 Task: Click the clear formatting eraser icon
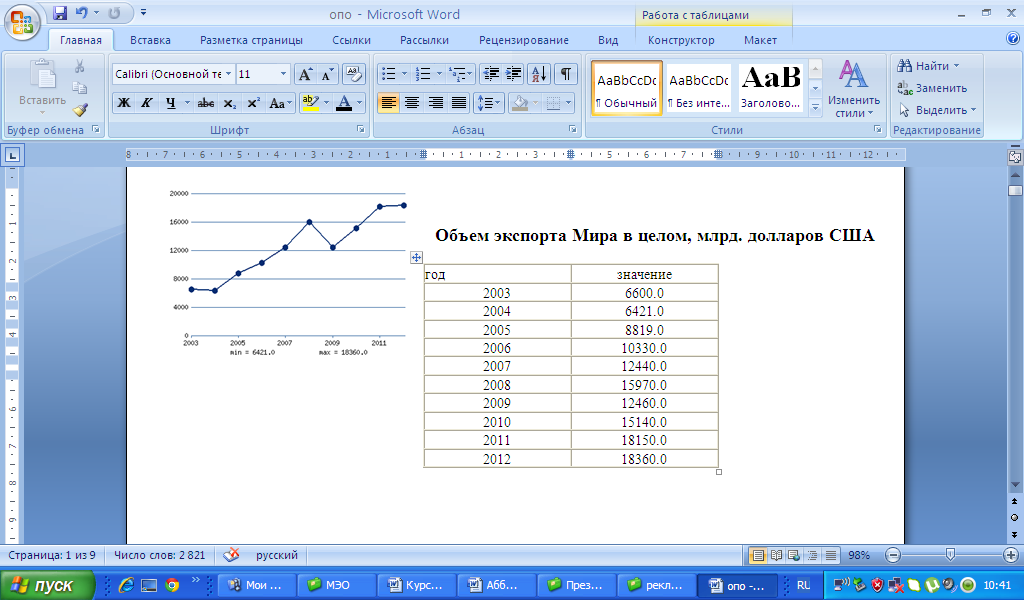pos(354,74)
